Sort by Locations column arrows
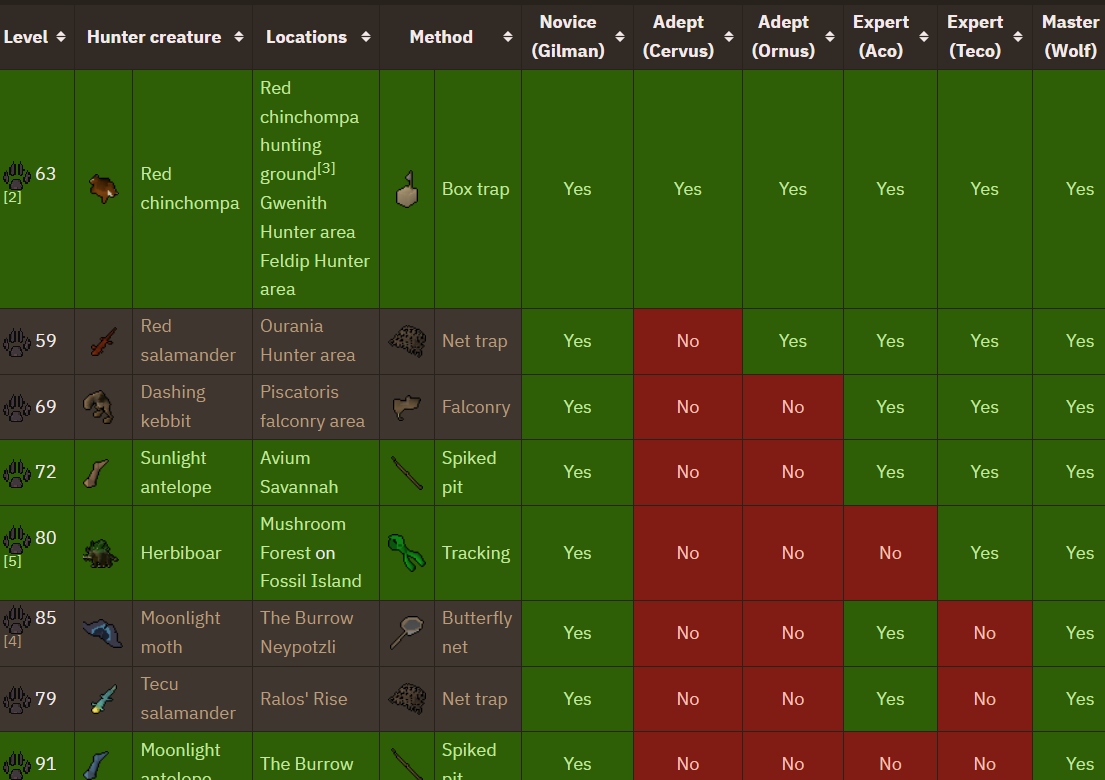This screenshot has height=780, width=1105. tap(366, 37)
